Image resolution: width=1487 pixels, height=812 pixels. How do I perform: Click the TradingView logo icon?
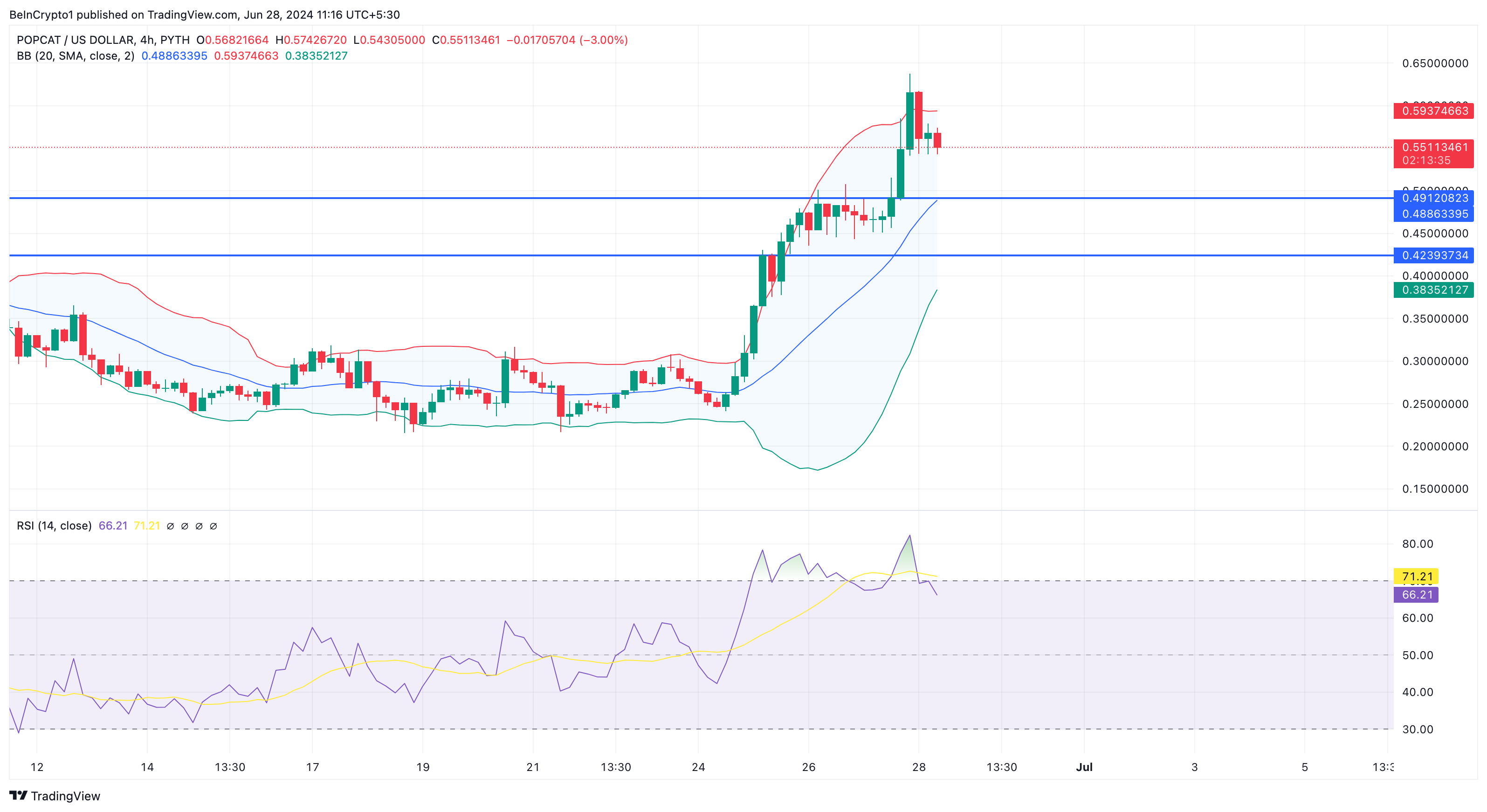tap(18, 795)
